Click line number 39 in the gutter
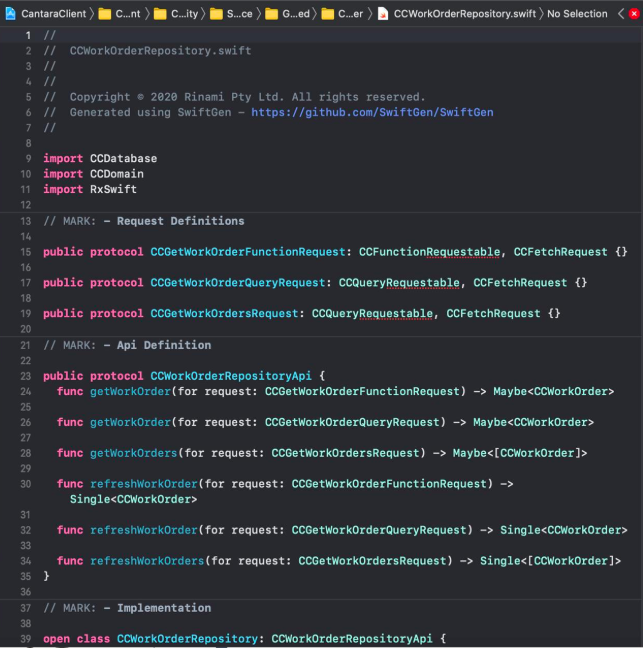This screenshot has width=643, height=648. pos(24,638)
